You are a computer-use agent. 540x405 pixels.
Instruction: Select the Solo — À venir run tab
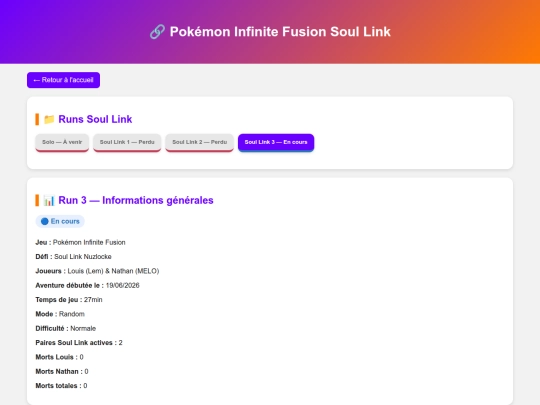pos(62,142)
